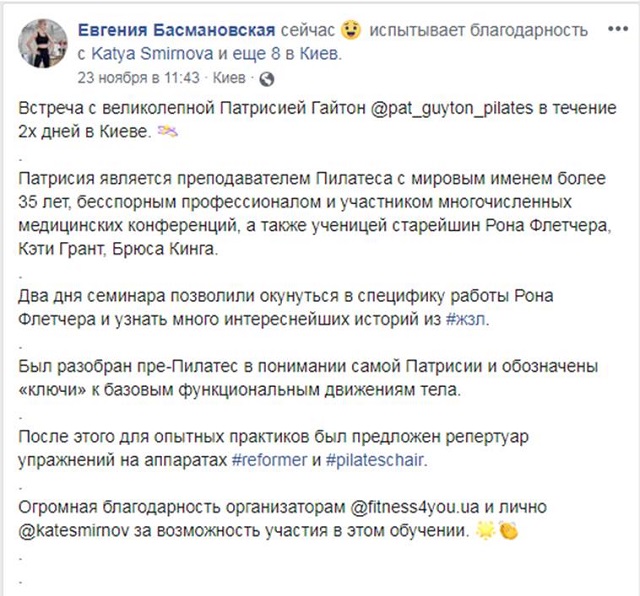Screen dimensions: 640x596
Task: Click the @fitness4you.ua mention
Action: pyautogui.click(x=415, y=507)
